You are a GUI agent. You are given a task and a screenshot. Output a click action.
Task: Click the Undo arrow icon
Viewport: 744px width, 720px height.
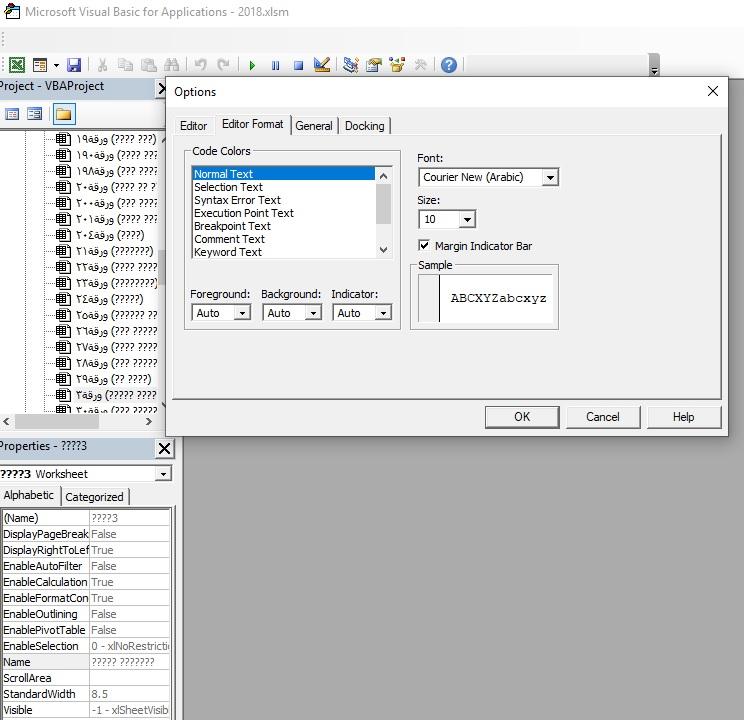[201, 65]
